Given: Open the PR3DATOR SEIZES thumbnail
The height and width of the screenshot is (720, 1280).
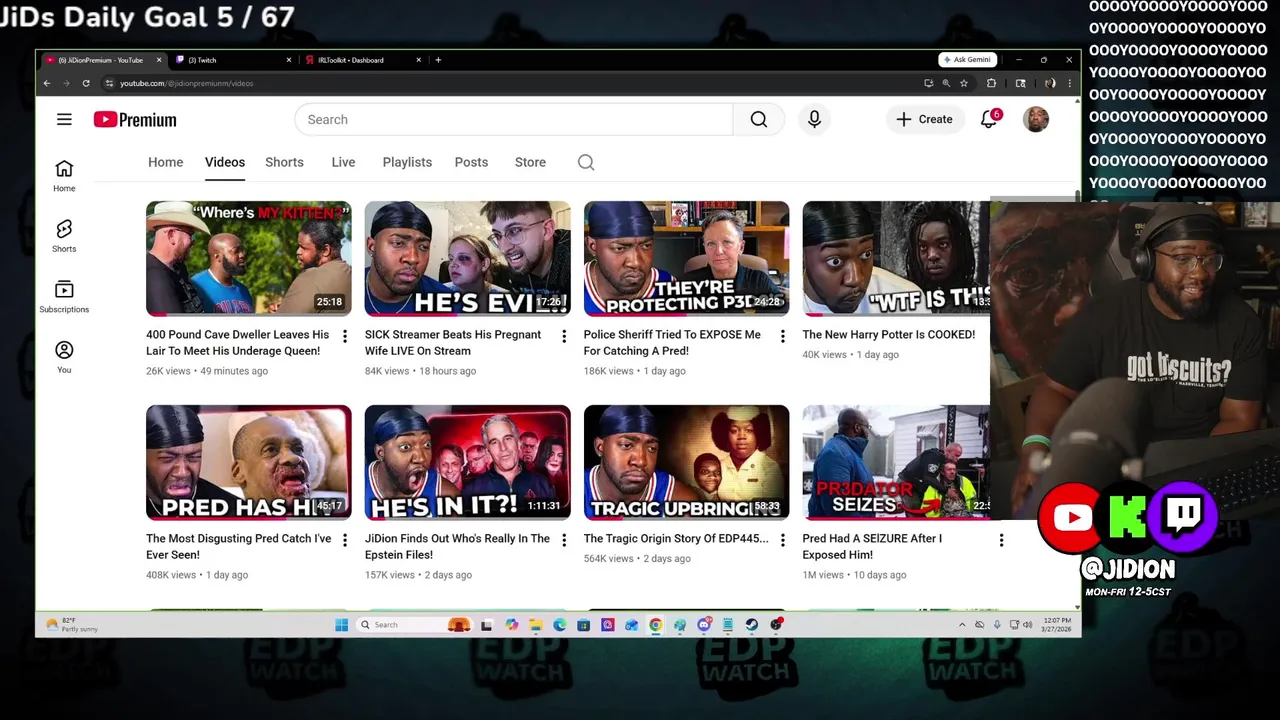Looking at the screenshot, I should (896, 463).
